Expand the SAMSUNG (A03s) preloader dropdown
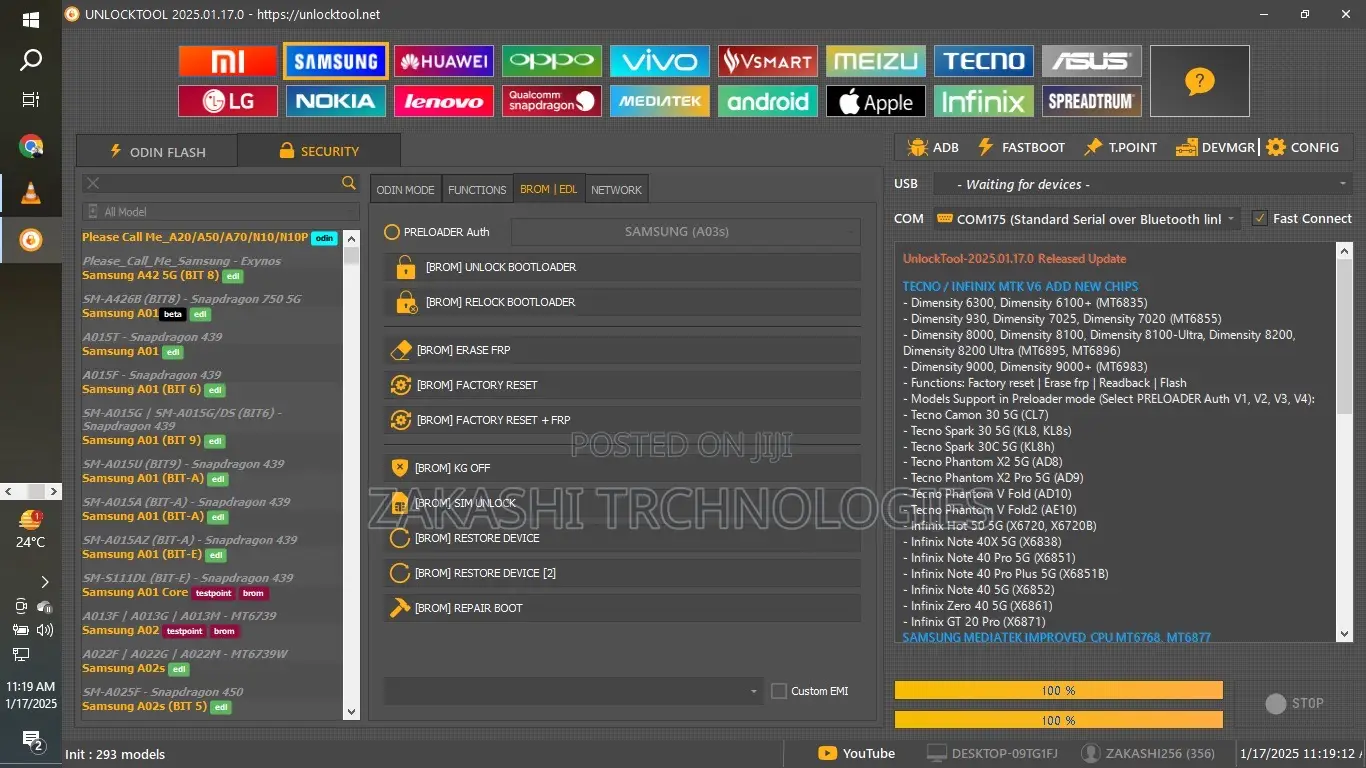This screenshot has width=1366, height=768. click(685, 232)
